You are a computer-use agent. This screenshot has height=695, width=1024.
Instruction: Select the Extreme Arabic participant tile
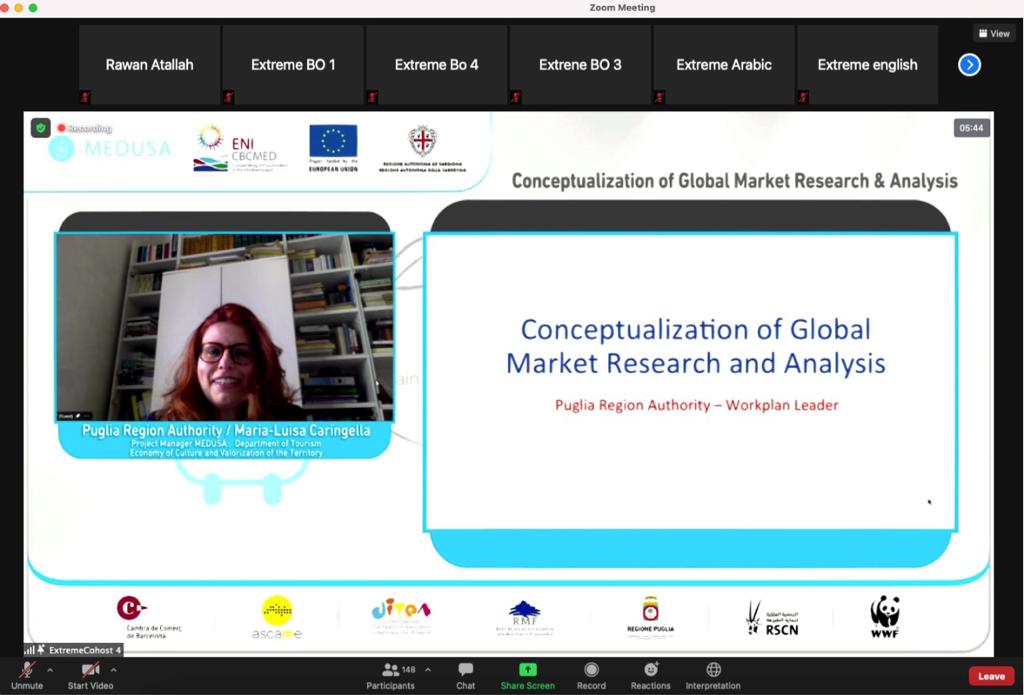pos(724,65)
